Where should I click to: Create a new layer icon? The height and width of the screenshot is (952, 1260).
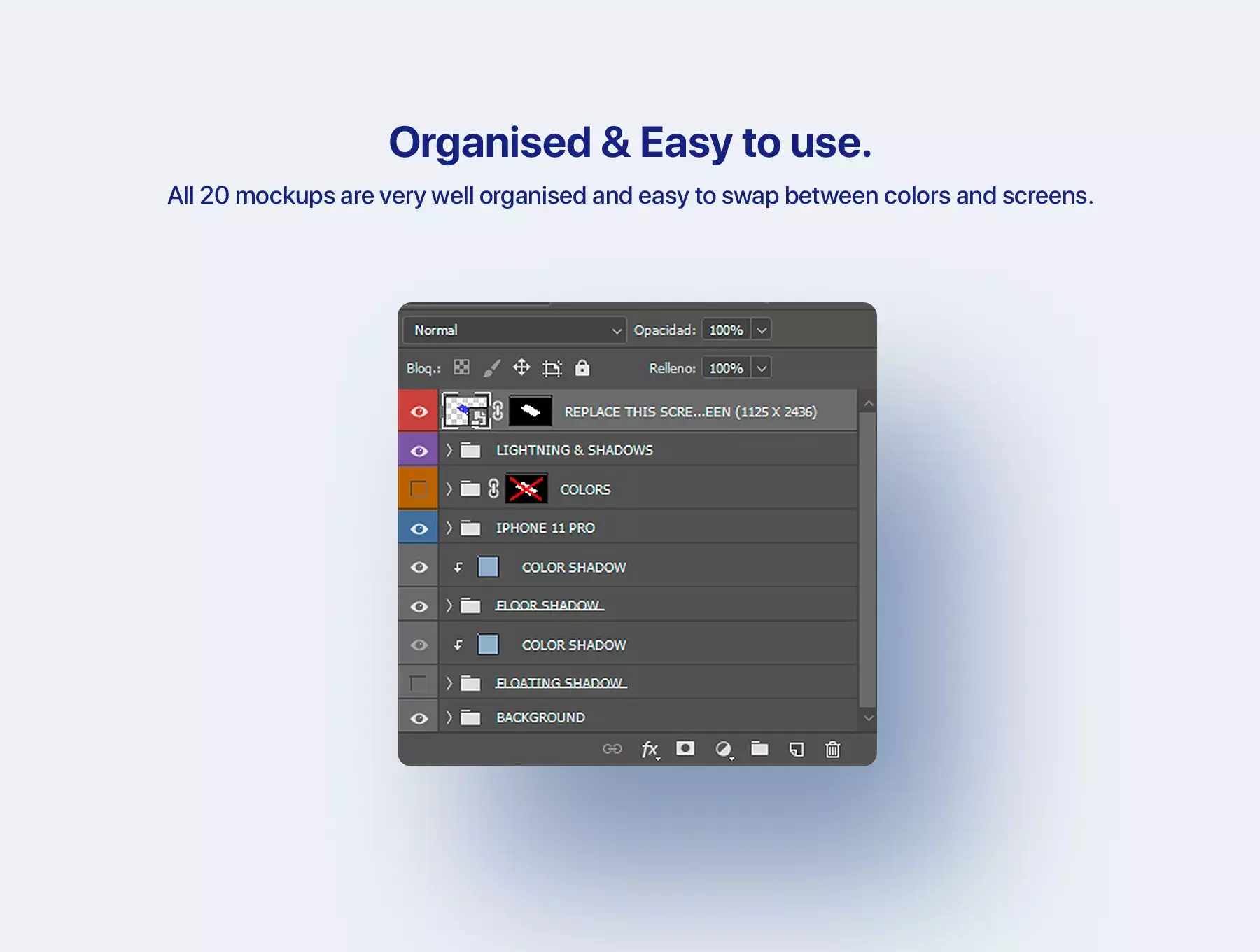coord(797,750)
